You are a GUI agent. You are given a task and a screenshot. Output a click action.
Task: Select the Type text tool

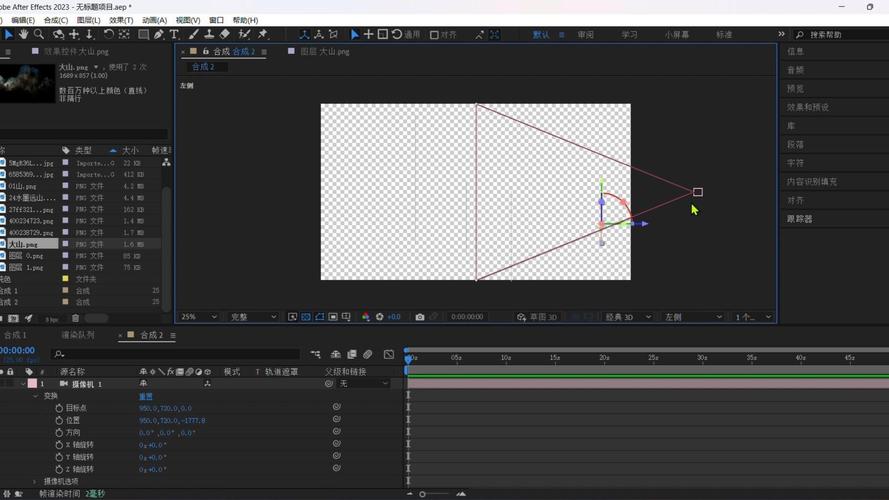click(174, 35)
